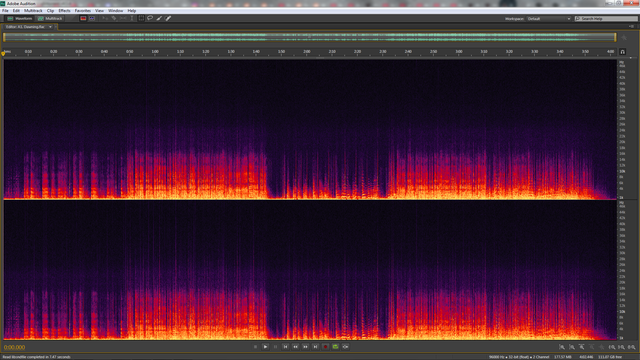640x360 pixels.
Task: Toggle the green Loop Playback button
Action: 336,347
